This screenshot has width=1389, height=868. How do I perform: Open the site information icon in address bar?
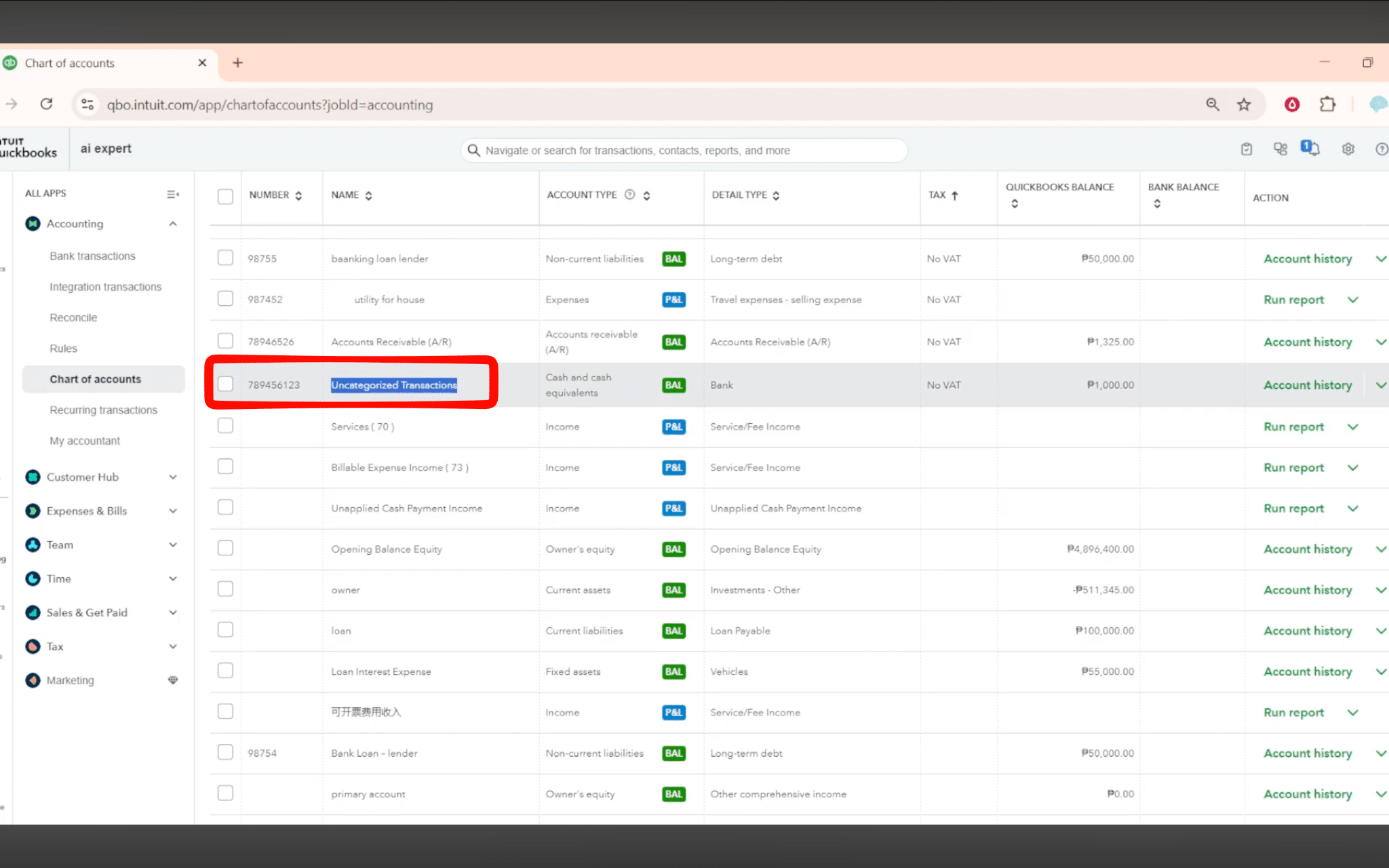pos(87,104)
